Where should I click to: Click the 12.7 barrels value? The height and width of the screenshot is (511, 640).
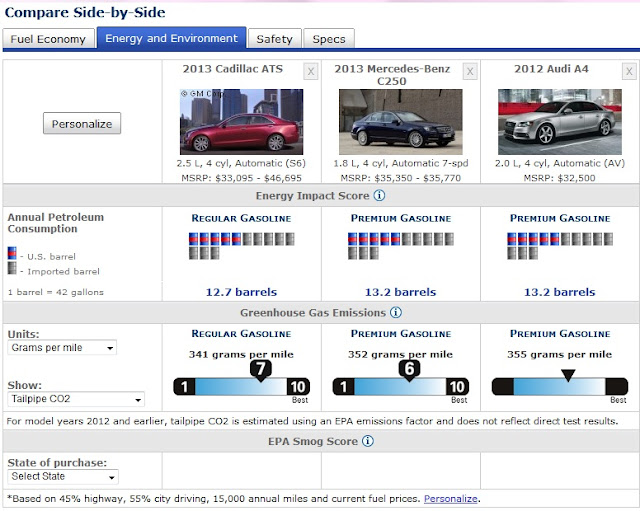[241, 292]
